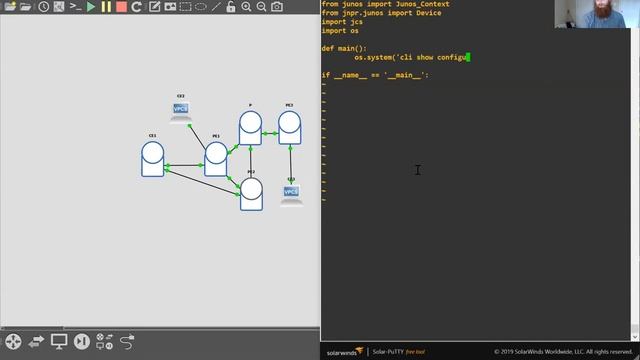Viewport: 640px width, 360px height.
Task: Select the draw line tool
Action: [x=216, y=7]
